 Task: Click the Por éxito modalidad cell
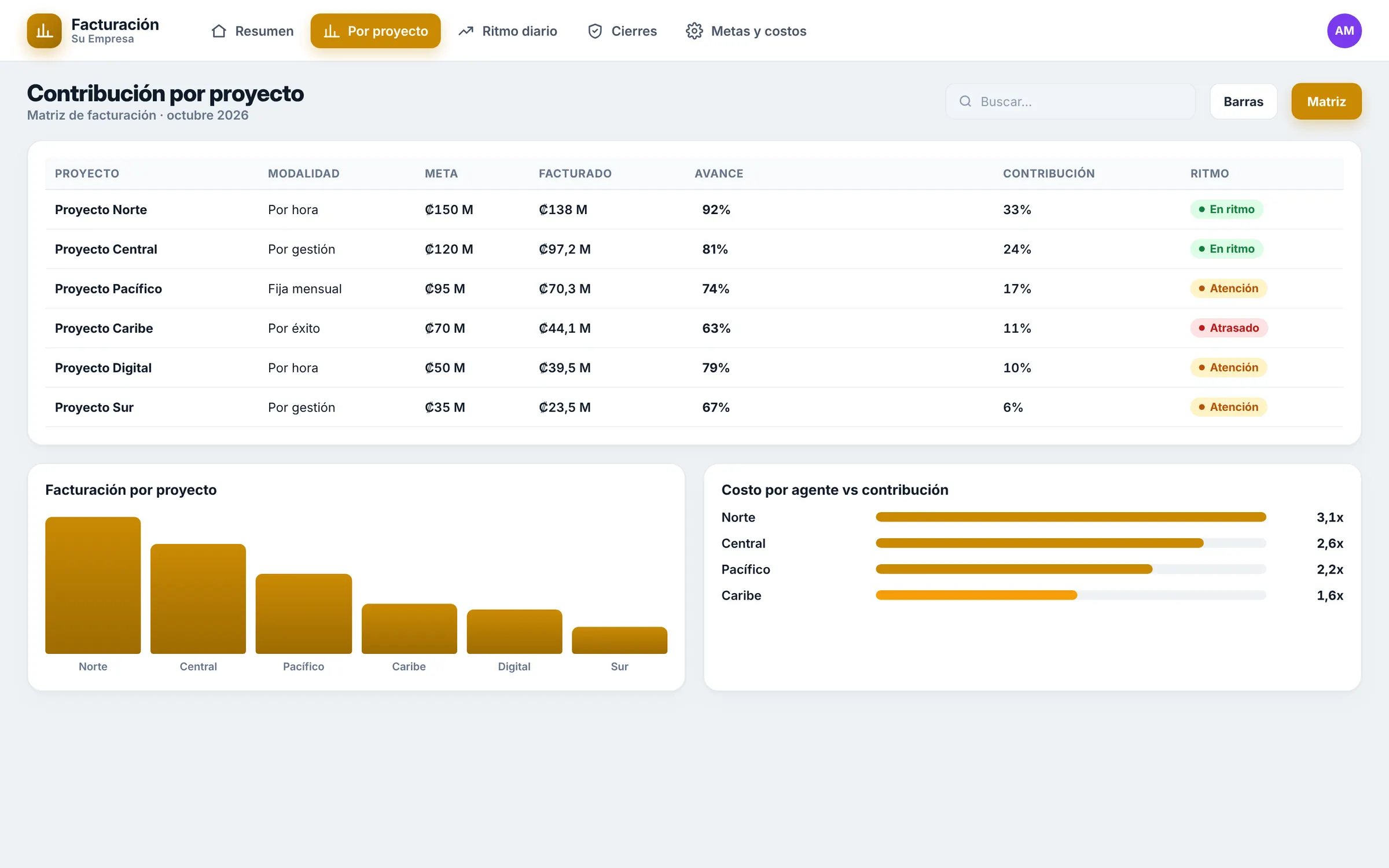click(293, 328)
